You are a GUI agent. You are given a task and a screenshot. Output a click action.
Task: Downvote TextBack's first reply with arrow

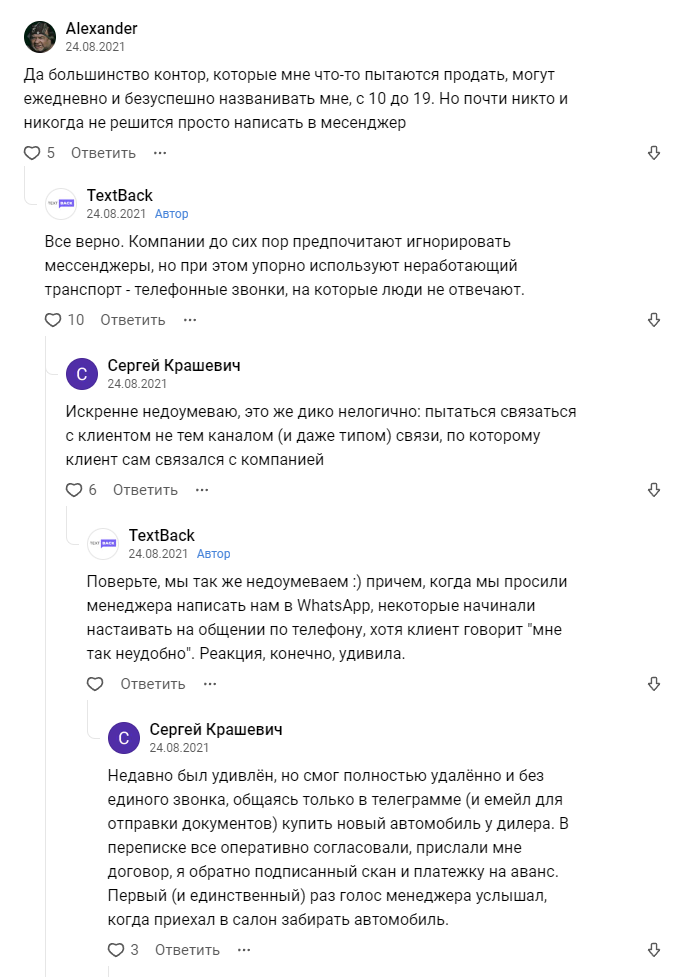(x=654, y=320)
